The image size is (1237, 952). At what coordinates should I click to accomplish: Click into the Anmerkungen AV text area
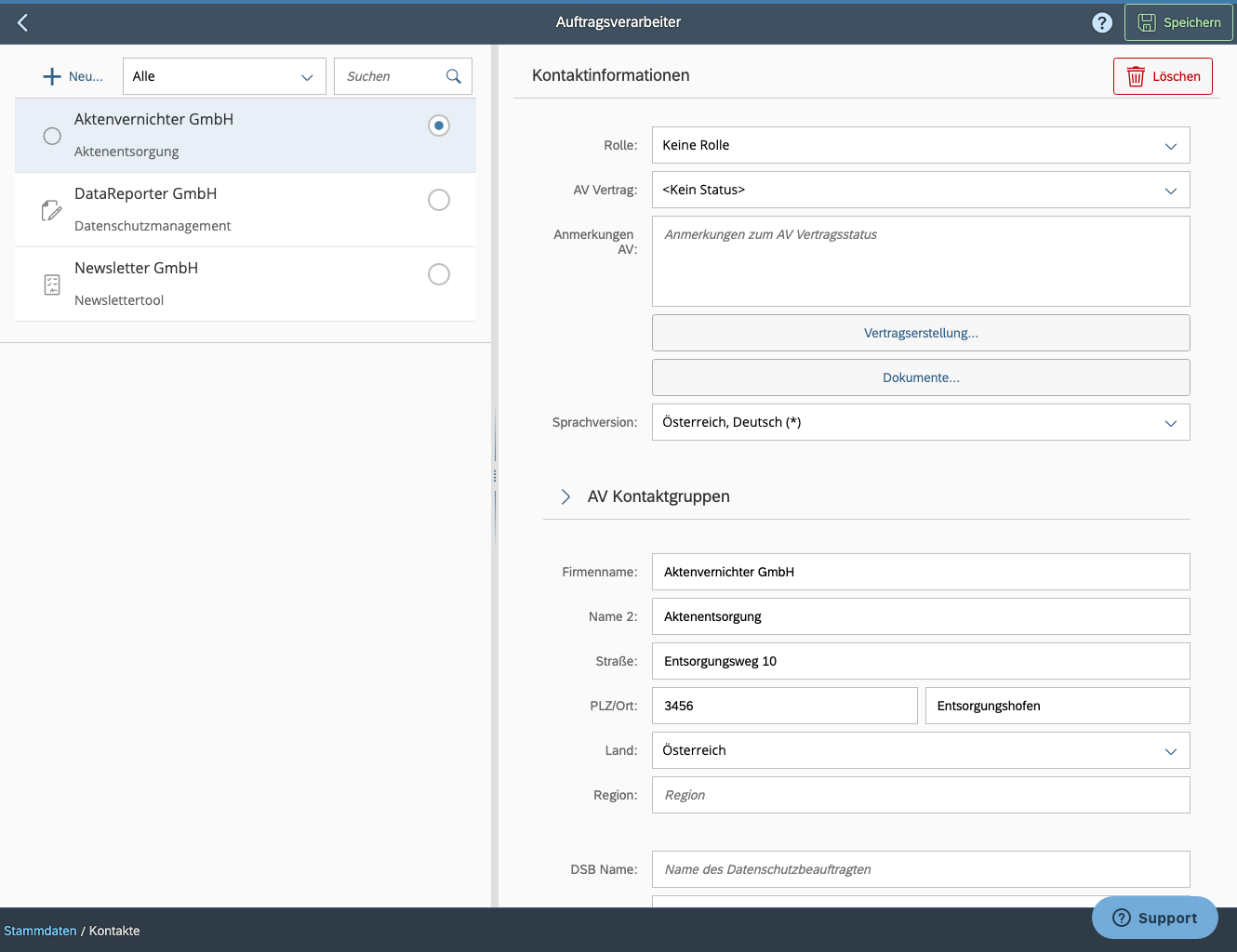[x=920, y=261]
